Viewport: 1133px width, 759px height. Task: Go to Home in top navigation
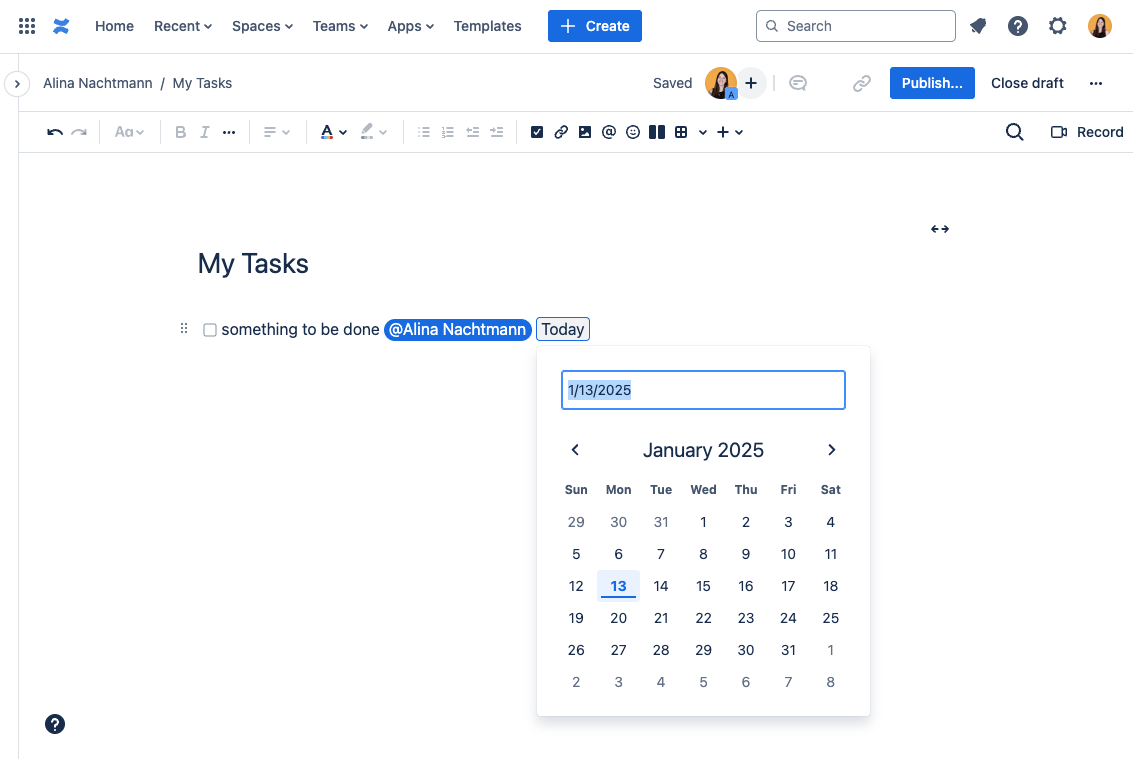point(114,26)
